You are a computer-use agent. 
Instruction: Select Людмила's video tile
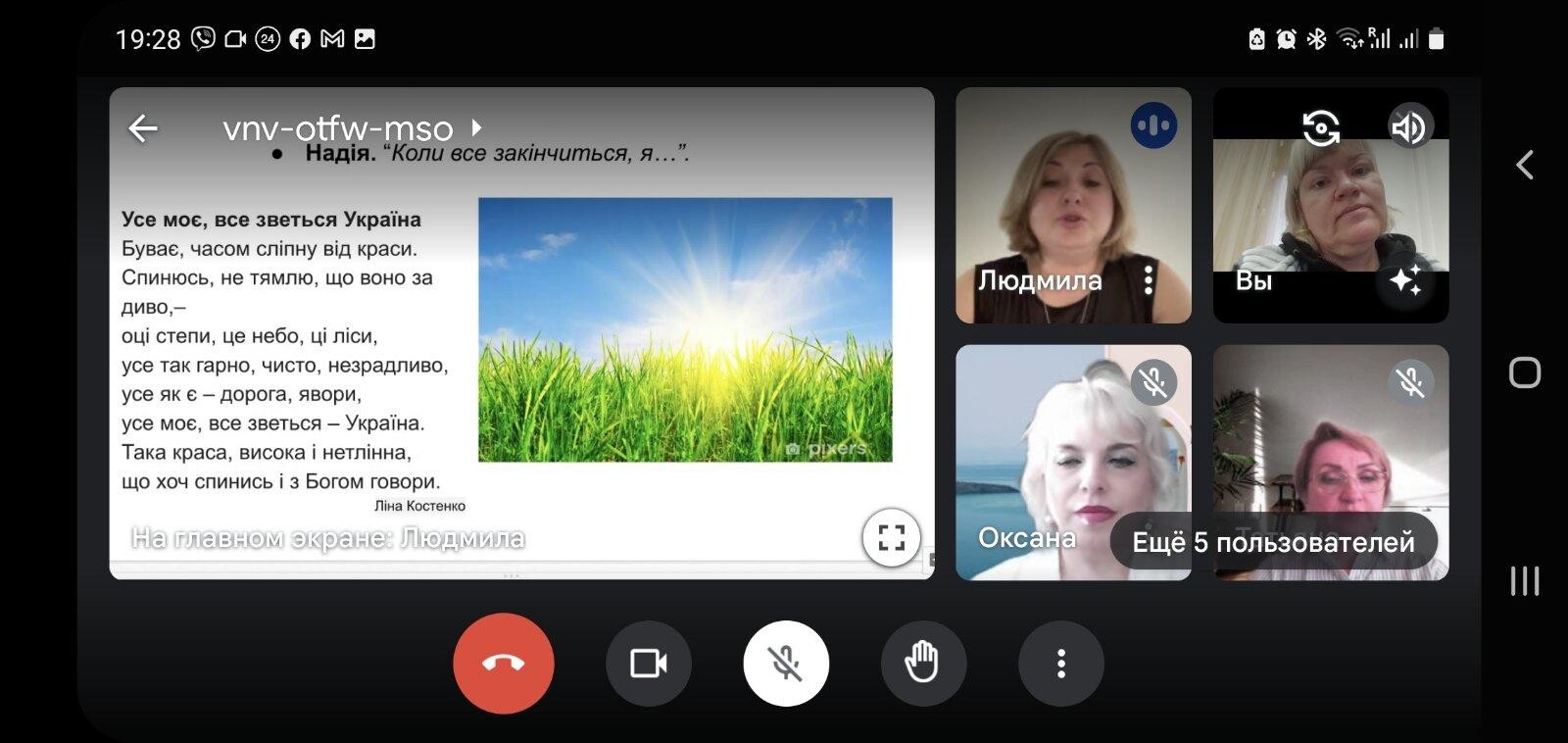(1073, 205)
